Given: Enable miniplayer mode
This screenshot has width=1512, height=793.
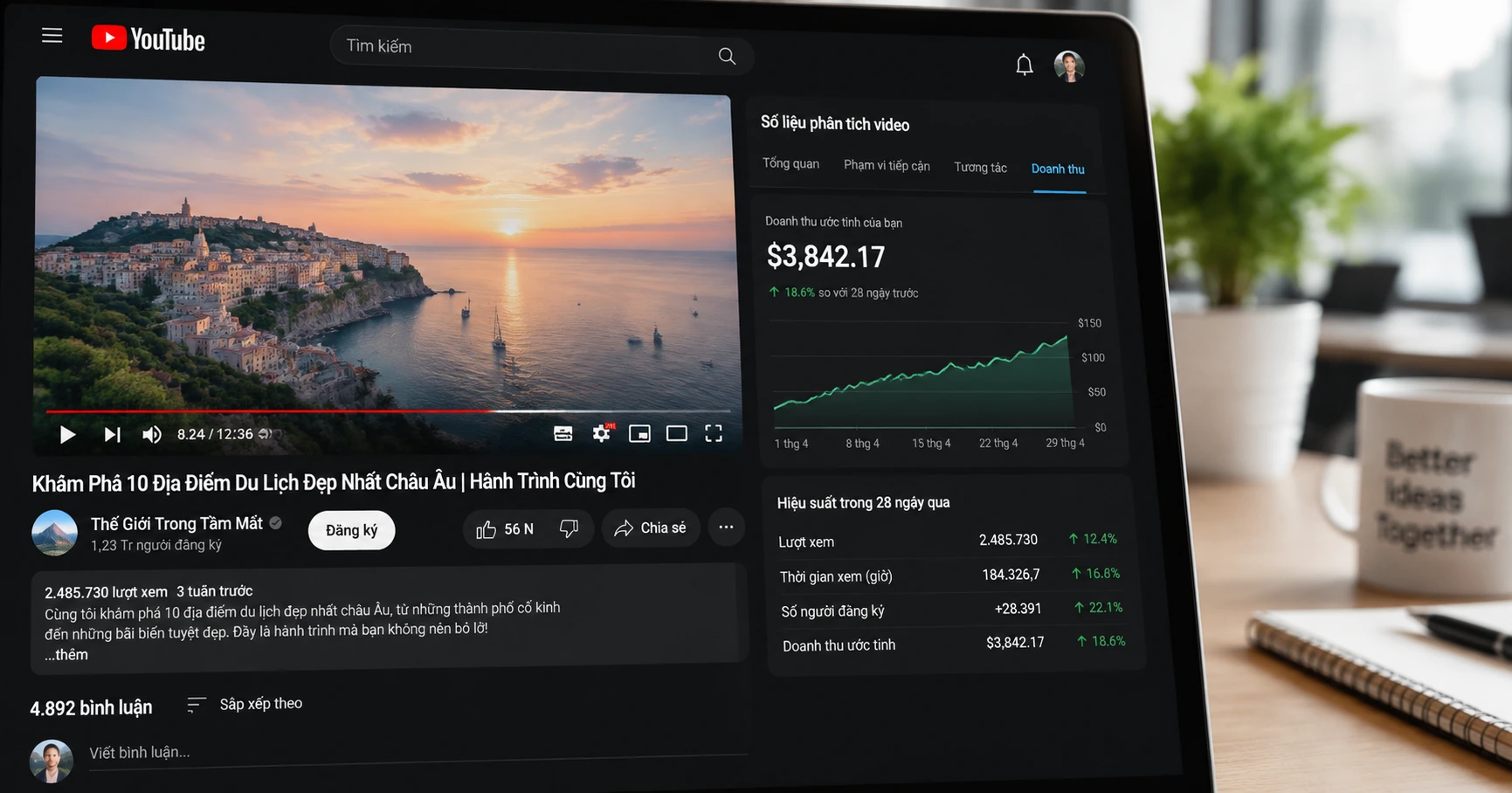Looking at the screenshot, I should pos(639,433).
